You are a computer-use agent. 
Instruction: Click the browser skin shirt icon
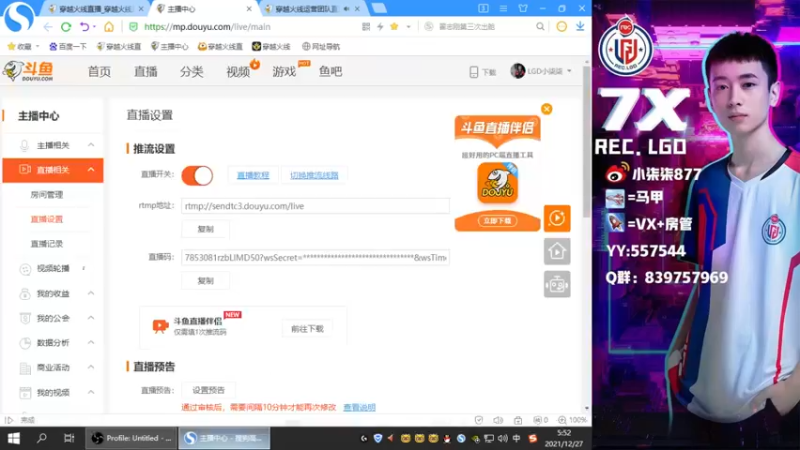(523, 8)
